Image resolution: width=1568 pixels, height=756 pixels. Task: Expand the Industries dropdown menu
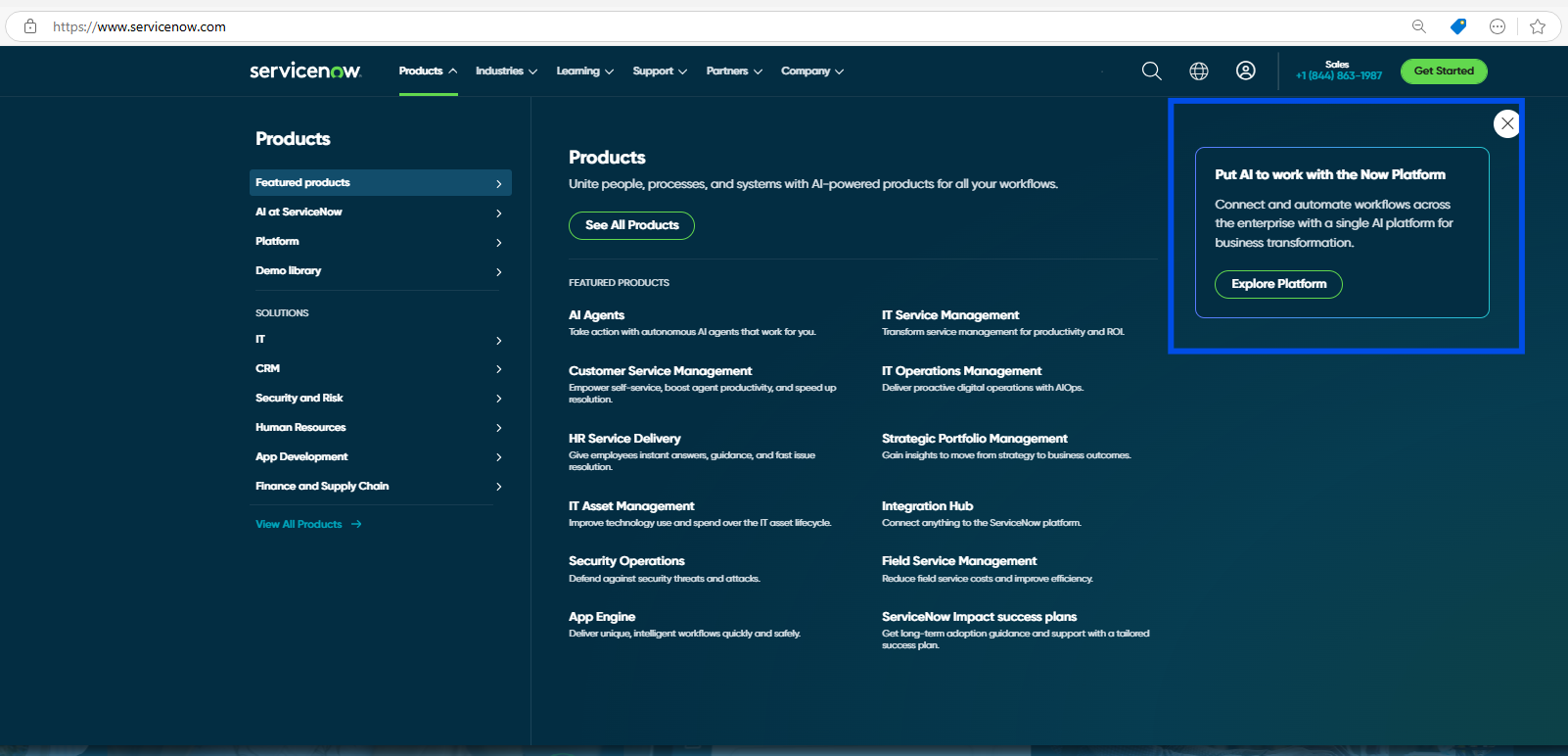click(x=506, y=71)
